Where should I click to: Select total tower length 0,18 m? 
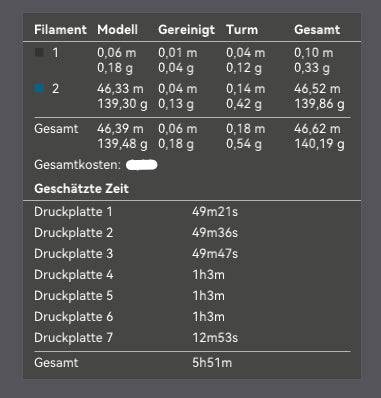246,129
